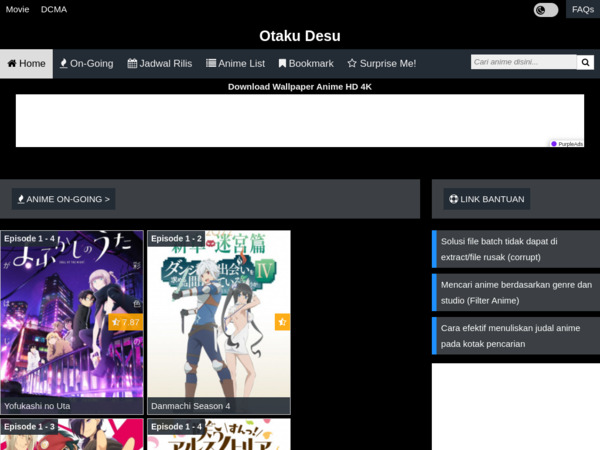Click the LINK BANTUAN button

(x=487, y=199)
